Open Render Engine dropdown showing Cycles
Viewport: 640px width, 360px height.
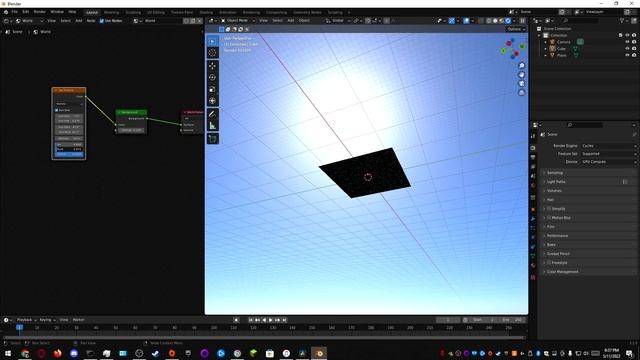point(609,146)
